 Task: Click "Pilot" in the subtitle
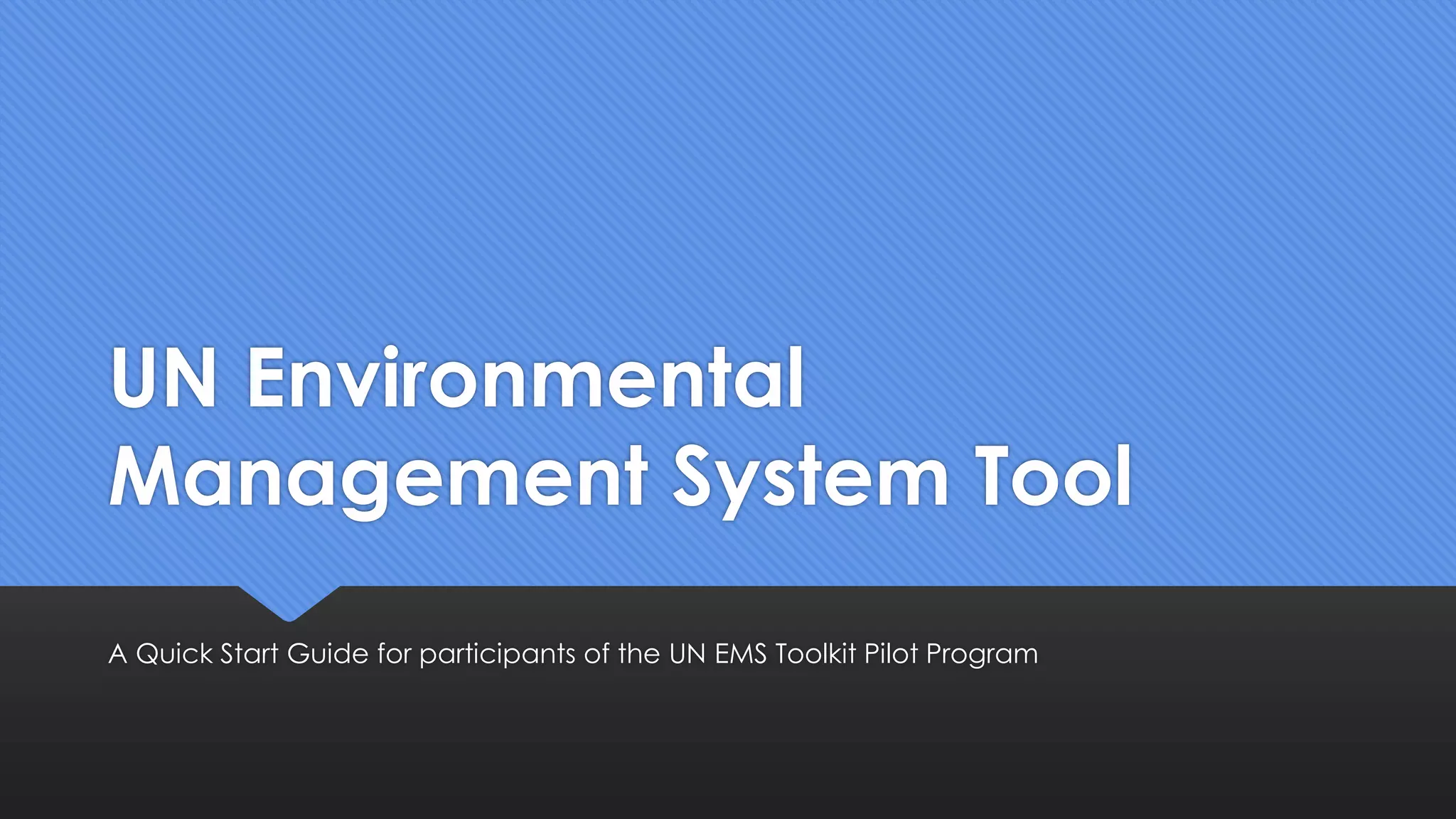(891, 653)
